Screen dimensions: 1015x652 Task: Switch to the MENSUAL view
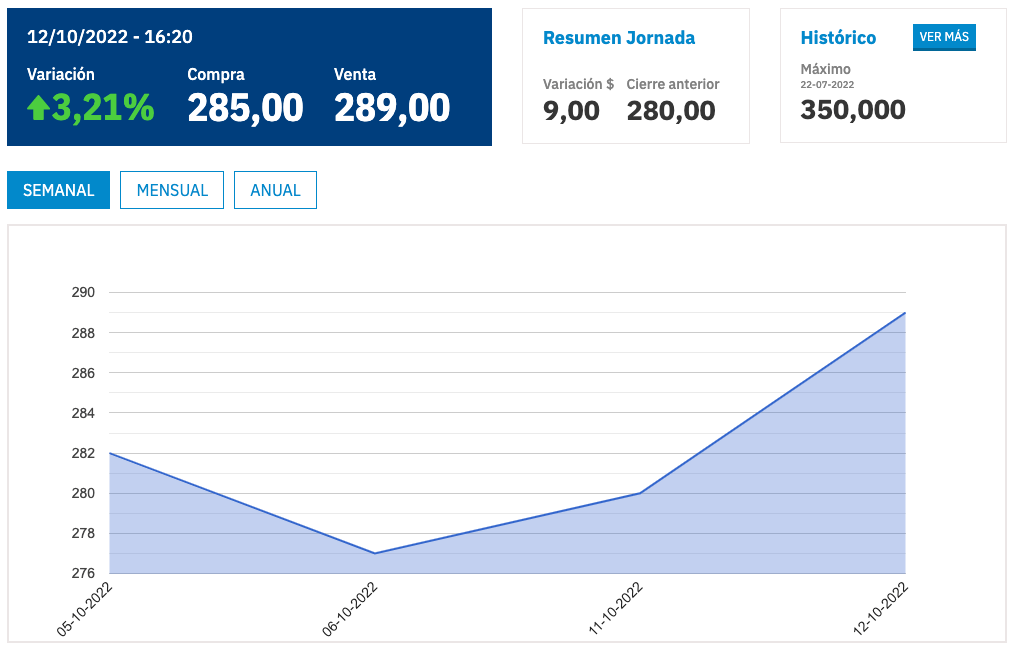click(x=172, y=190)
